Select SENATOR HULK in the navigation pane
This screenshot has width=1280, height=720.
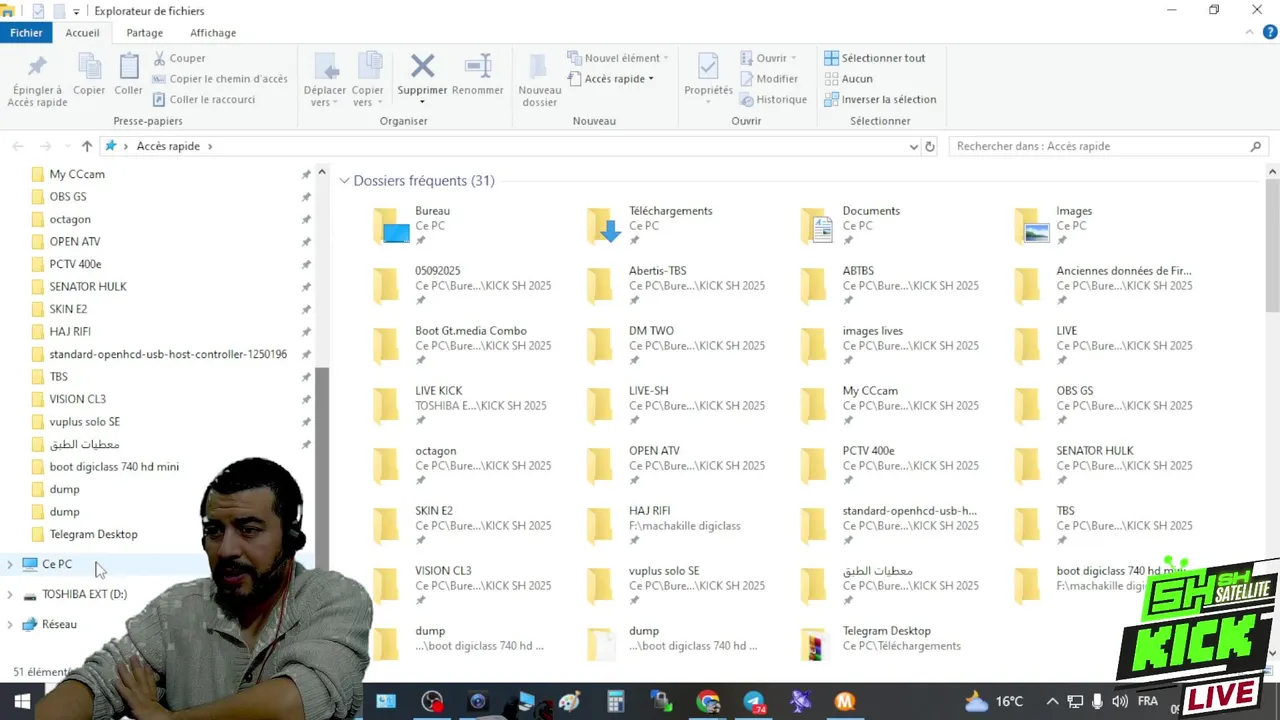click(88, 287)
